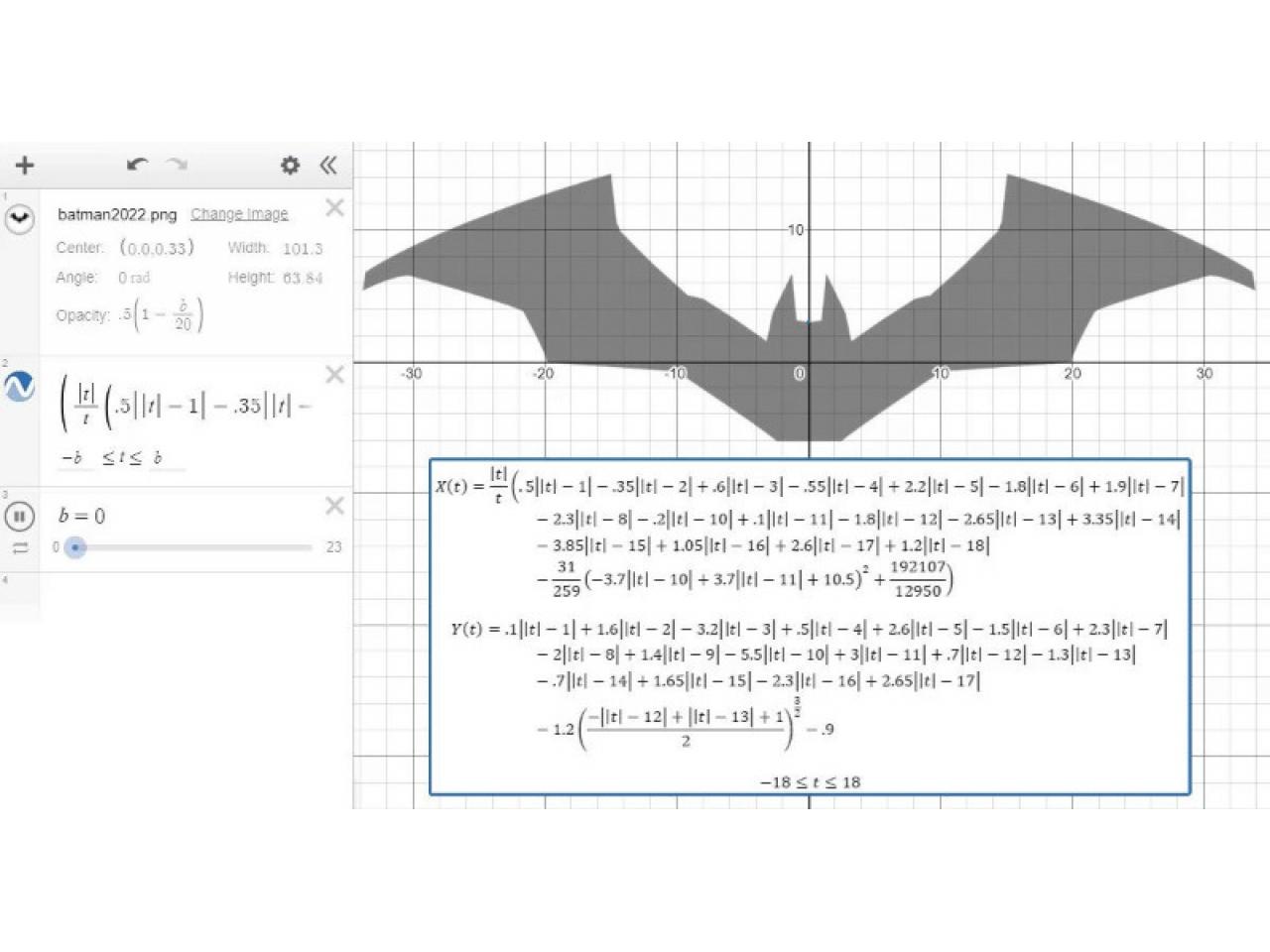Click the parametric expression text
The height and width of the screenshot is (952, 1270).
(x=187, y=405)
